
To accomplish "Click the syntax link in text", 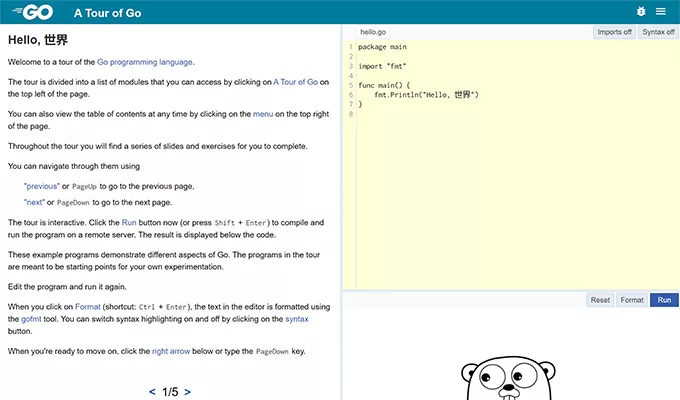I will pyautogui.click(x=297, y=319).
